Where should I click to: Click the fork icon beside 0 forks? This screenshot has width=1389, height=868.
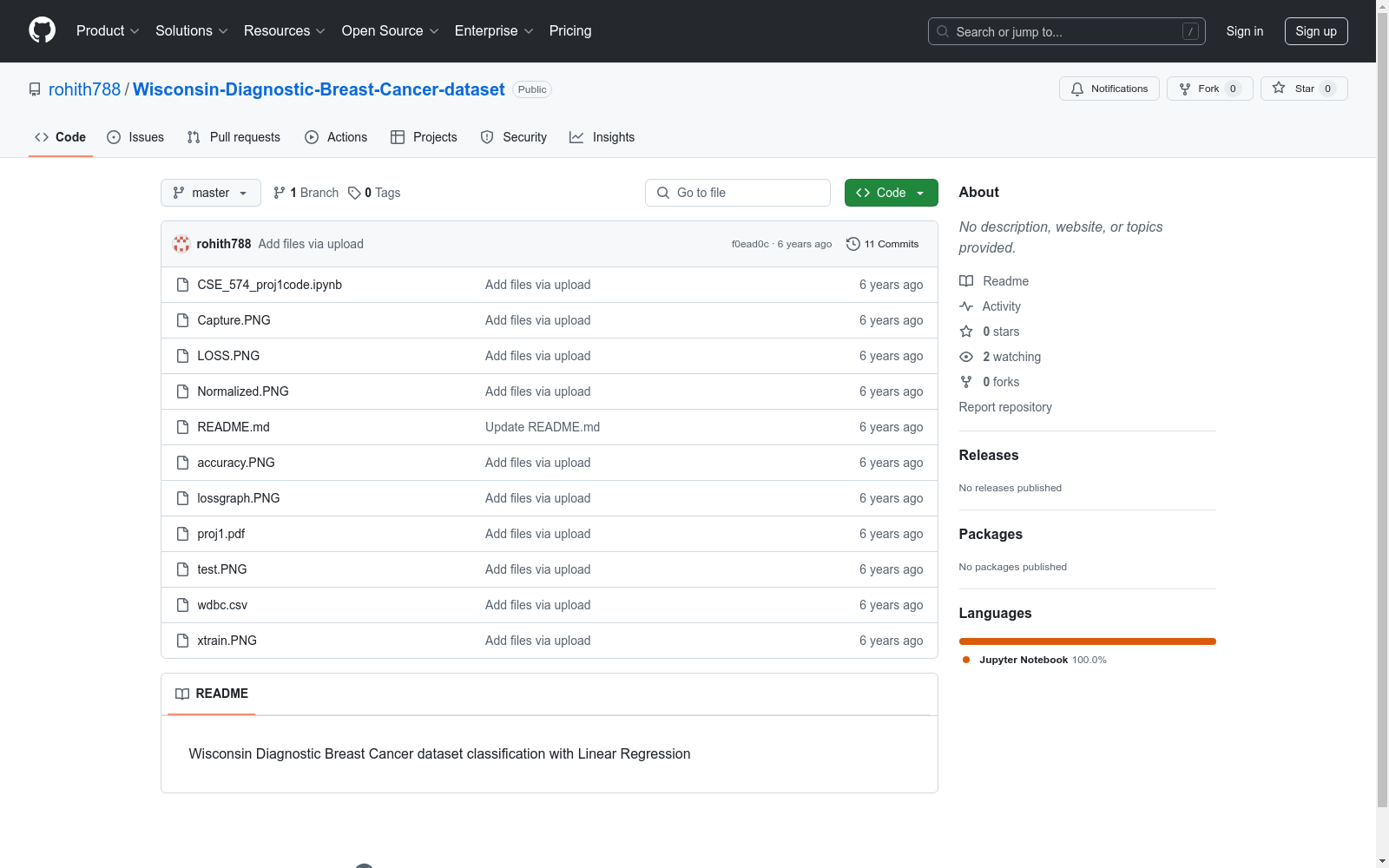pos(966,382)
